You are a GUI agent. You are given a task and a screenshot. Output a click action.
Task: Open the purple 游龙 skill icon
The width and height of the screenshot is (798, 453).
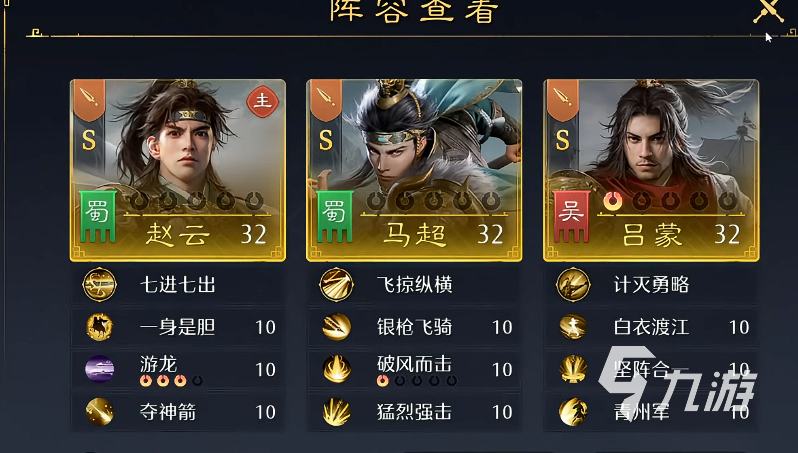coord(100,369)
